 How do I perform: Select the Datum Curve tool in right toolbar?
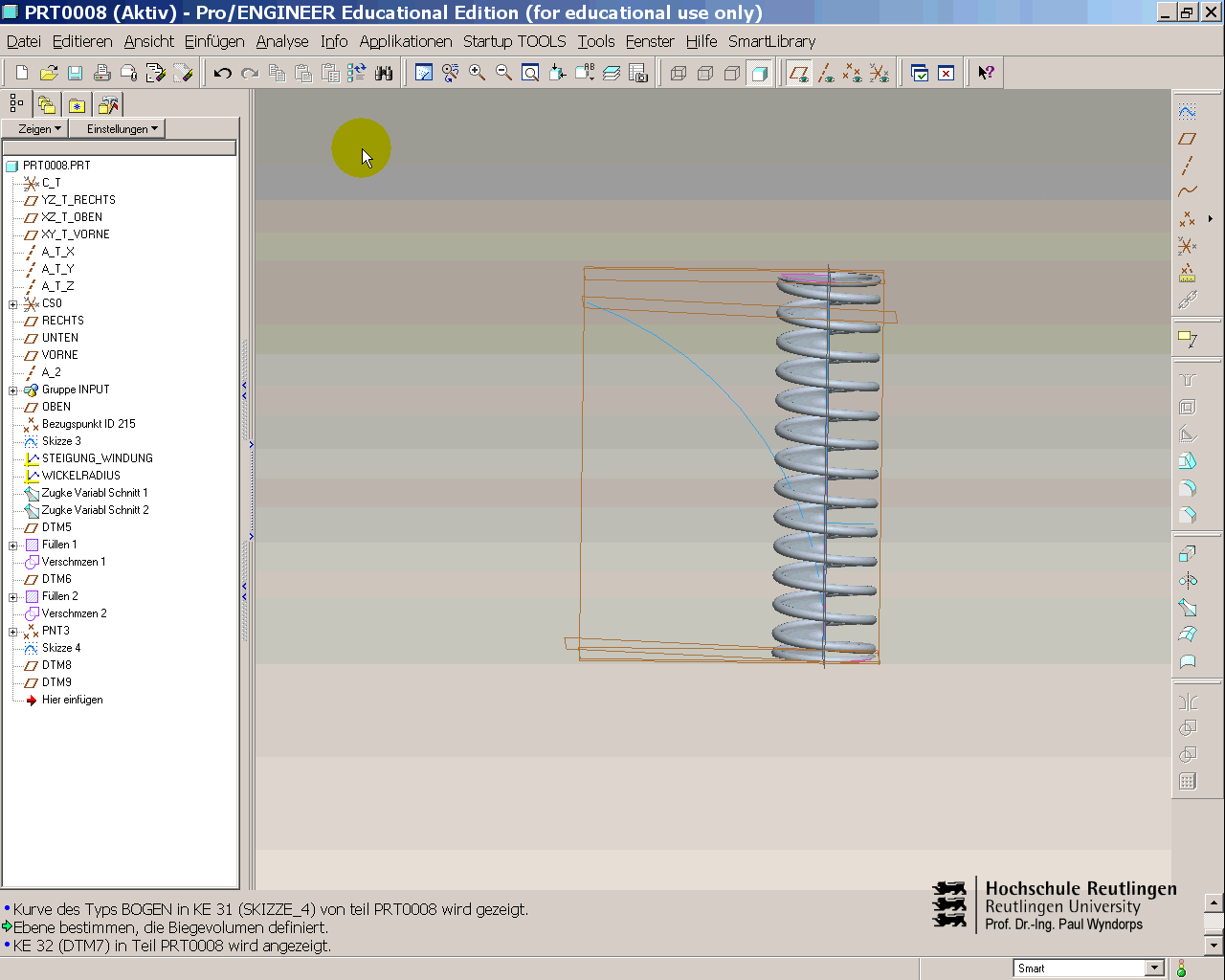pyautogui.click(x=1188, y=192)
